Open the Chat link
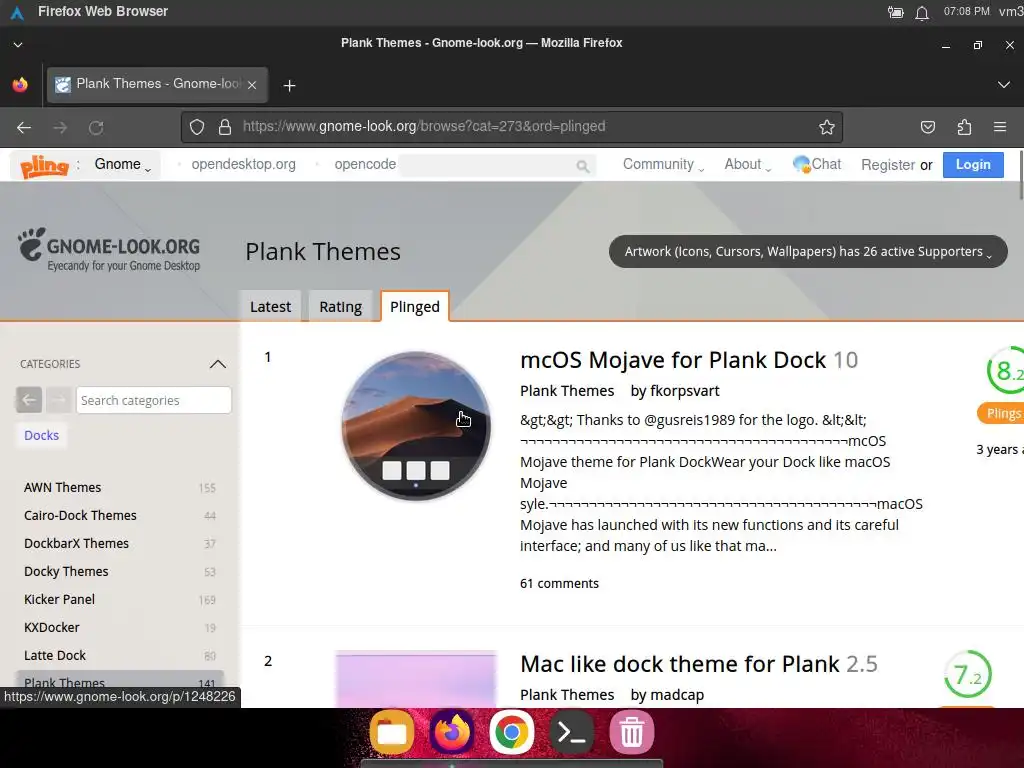This screenshot has width=1024, height=768. [x=817, y=164]
